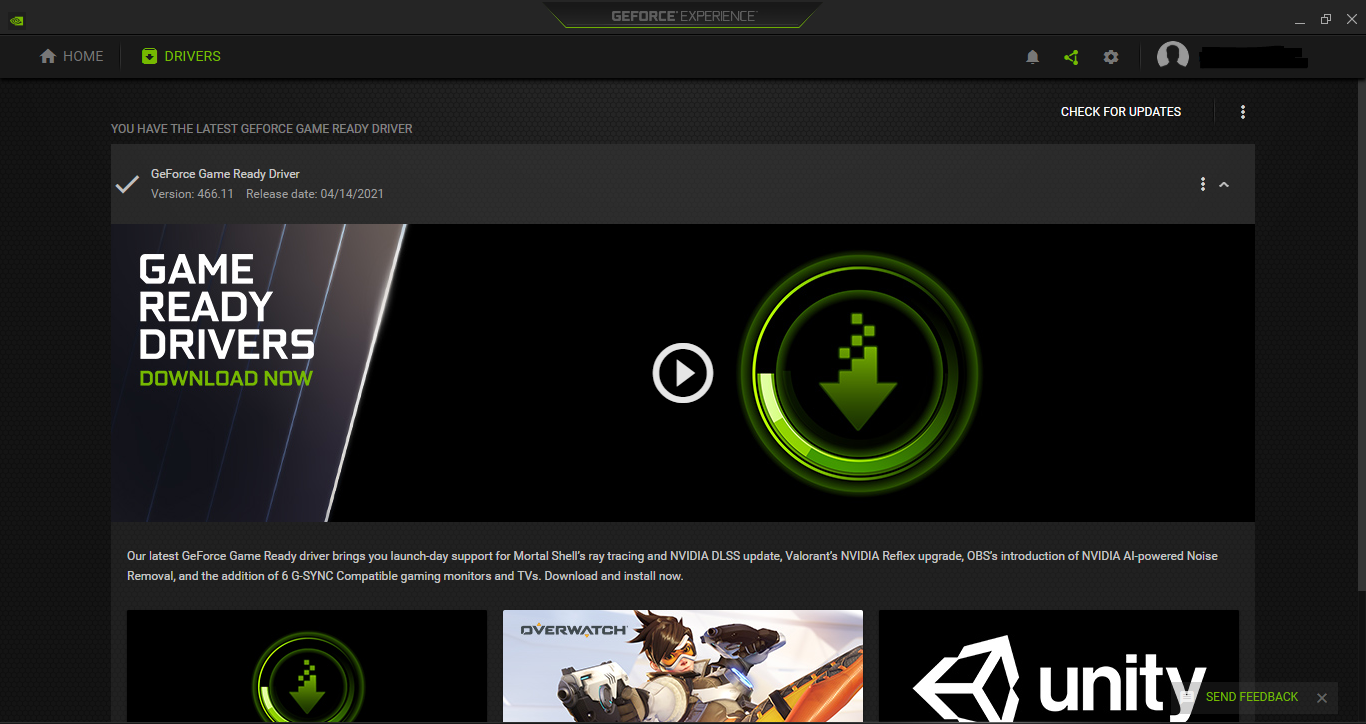Open options menu next to Check for Updates
Screen dimensions: 1366x724
click(x=1243, y=112)
